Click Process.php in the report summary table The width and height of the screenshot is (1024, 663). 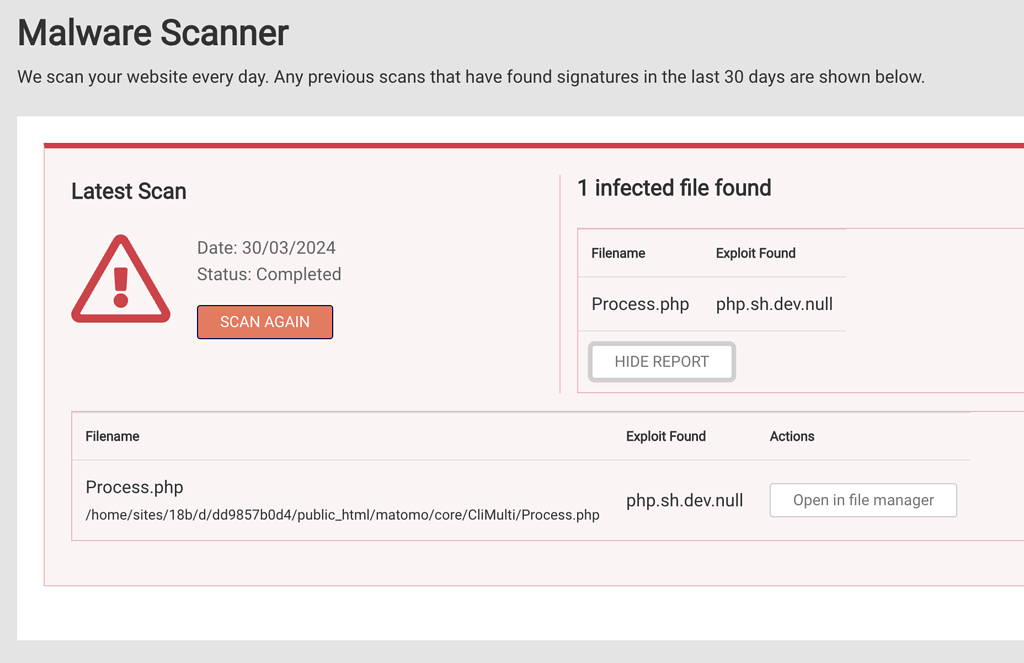point(640,303)
